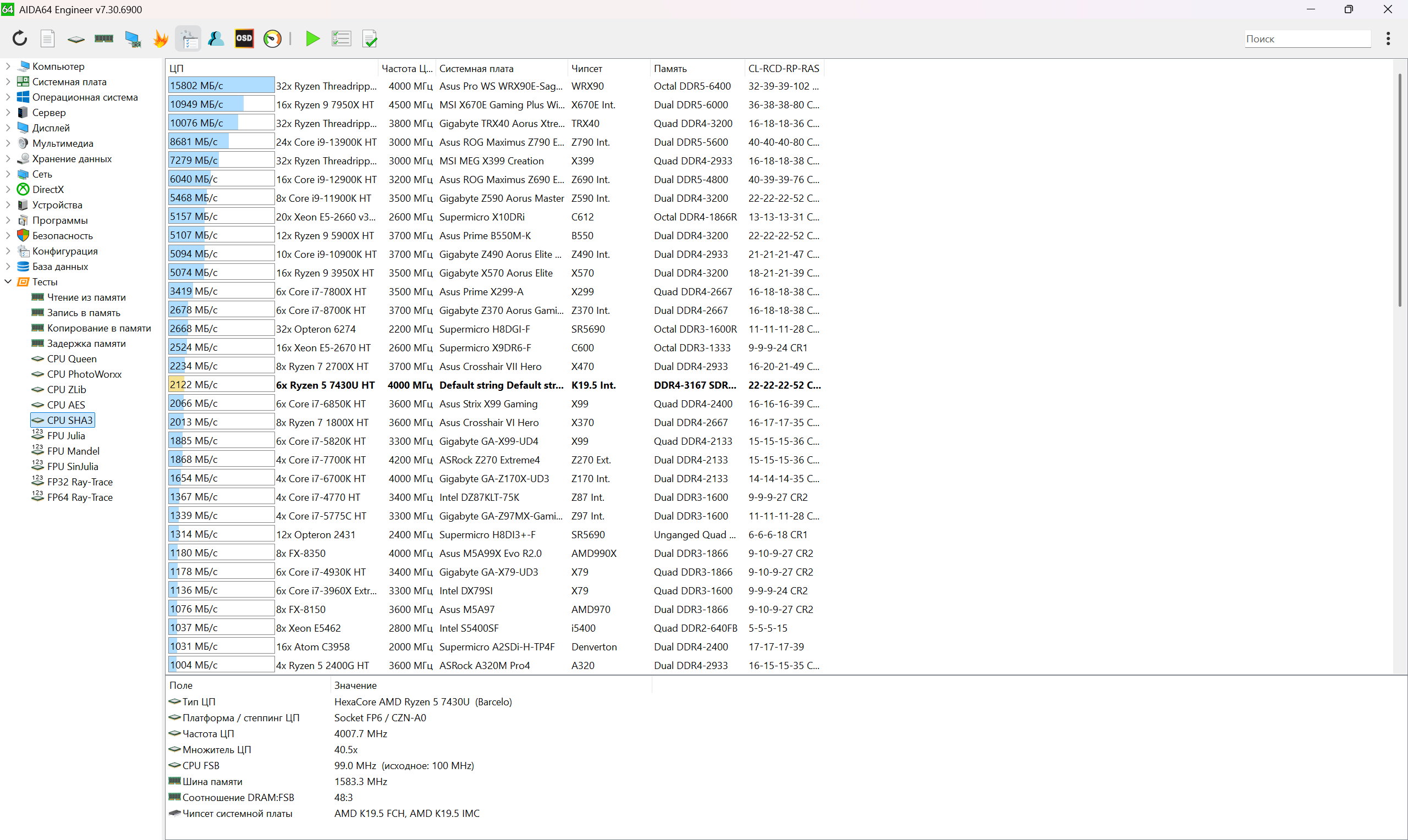Viewport: 1408px width, 840px height.
Task: Open the Копирование в памяти test
Action: tap(98, 328)
